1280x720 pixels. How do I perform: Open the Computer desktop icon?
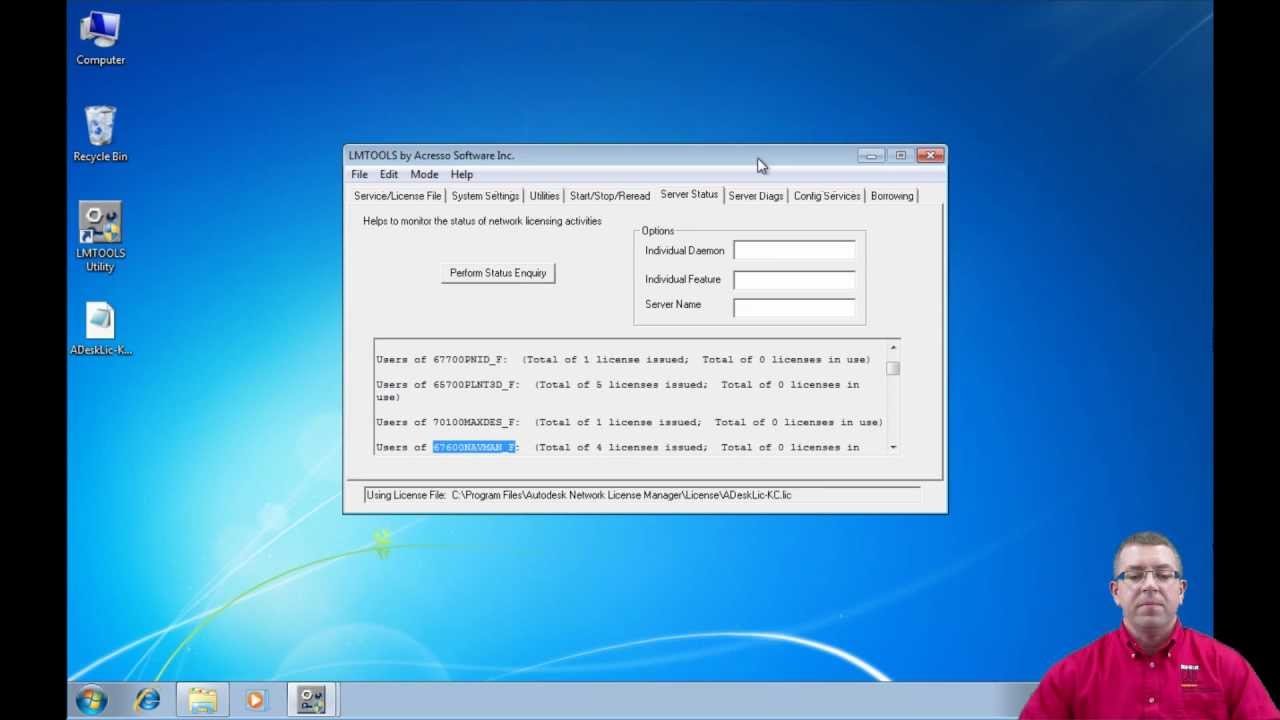point(100,38)
